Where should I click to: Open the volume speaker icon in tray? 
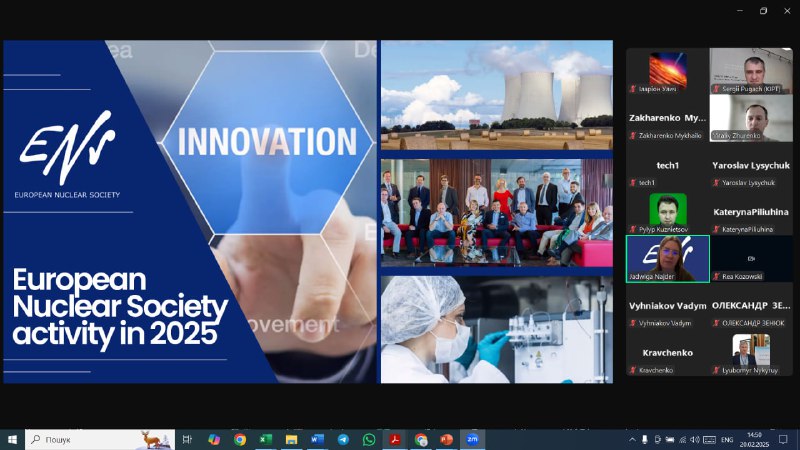695,439
